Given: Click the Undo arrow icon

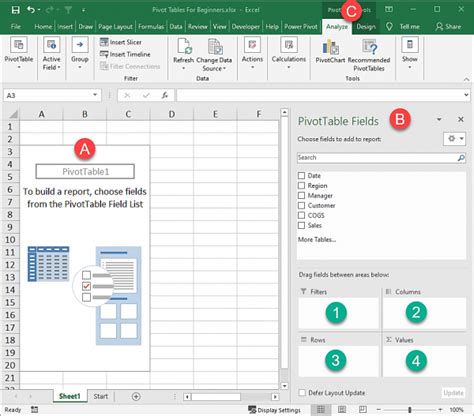Looking at the screenshot, I should (31, 10).
